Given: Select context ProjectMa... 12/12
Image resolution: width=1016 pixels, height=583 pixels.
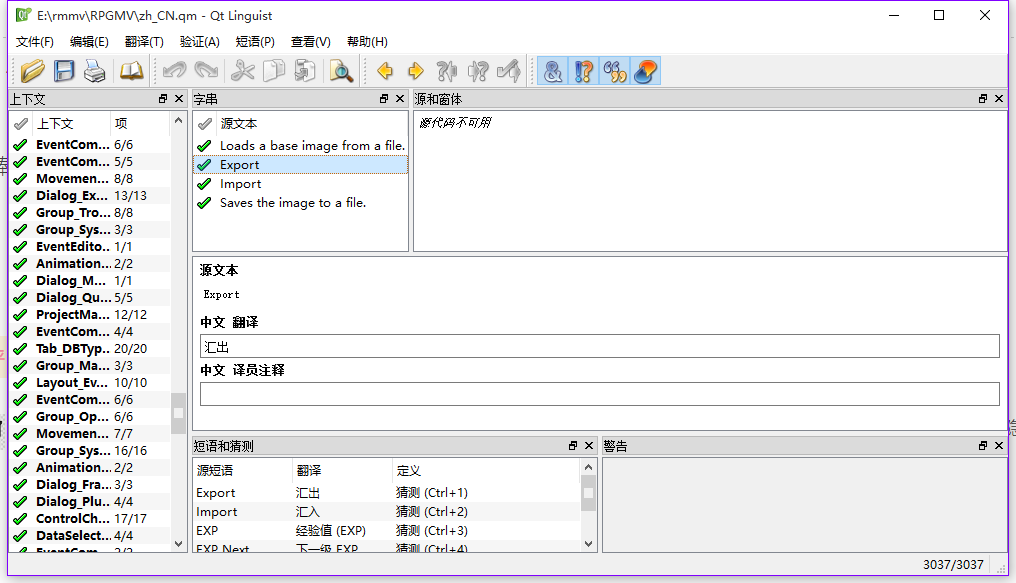Looking at the screenshot, I should click(x=91, y=315).
